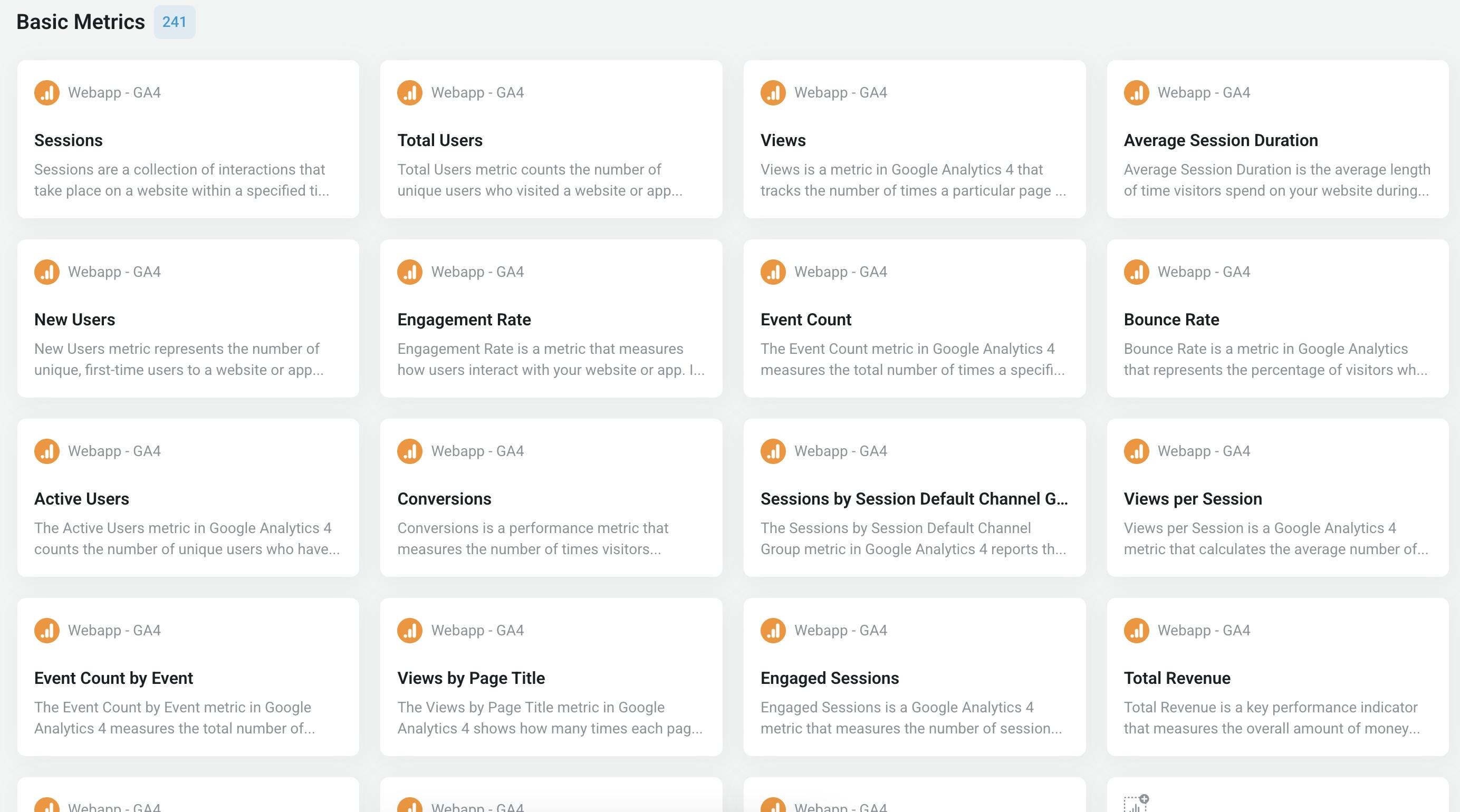Click the GA4 icon on Bounce Rate card
Screen dimensions: 1460x812
pos(1136,272)
